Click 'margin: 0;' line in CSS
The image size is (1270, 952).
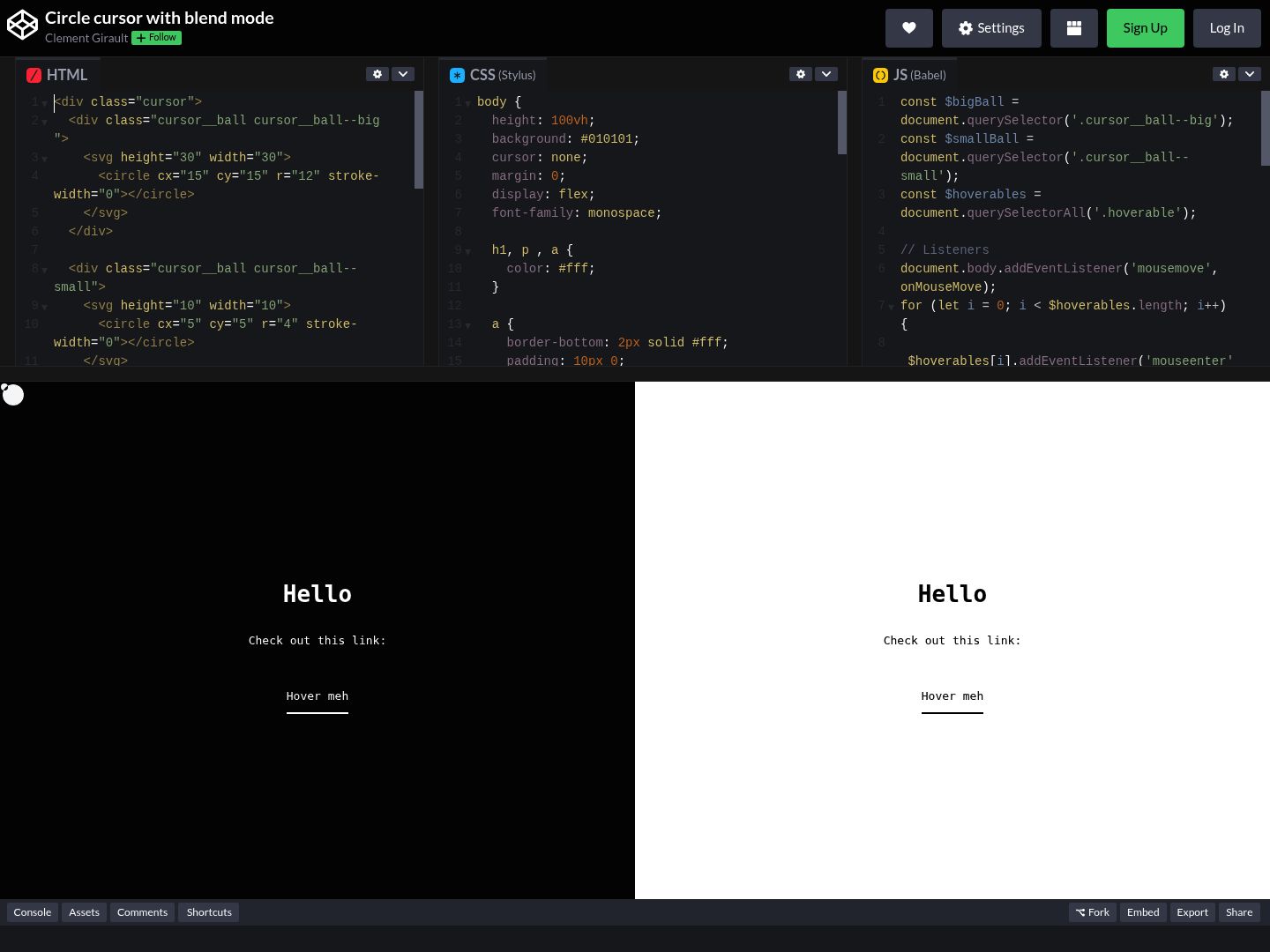tap(528, 176)
